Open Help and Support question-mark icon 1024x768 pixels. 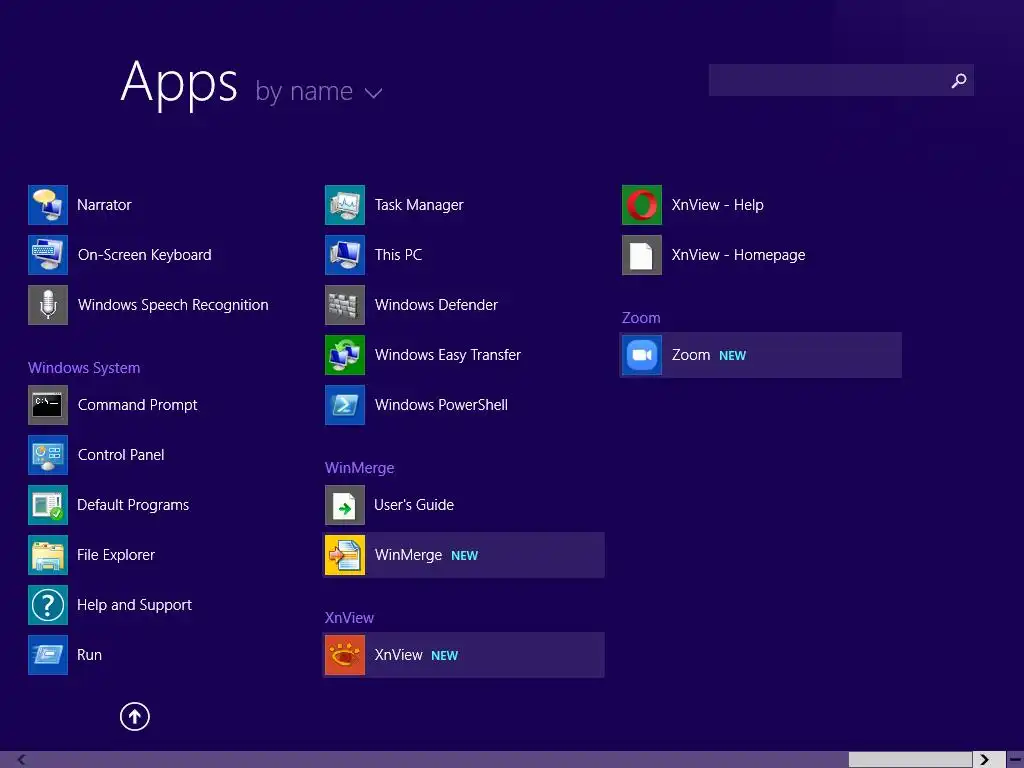click(x=48, y=605)
